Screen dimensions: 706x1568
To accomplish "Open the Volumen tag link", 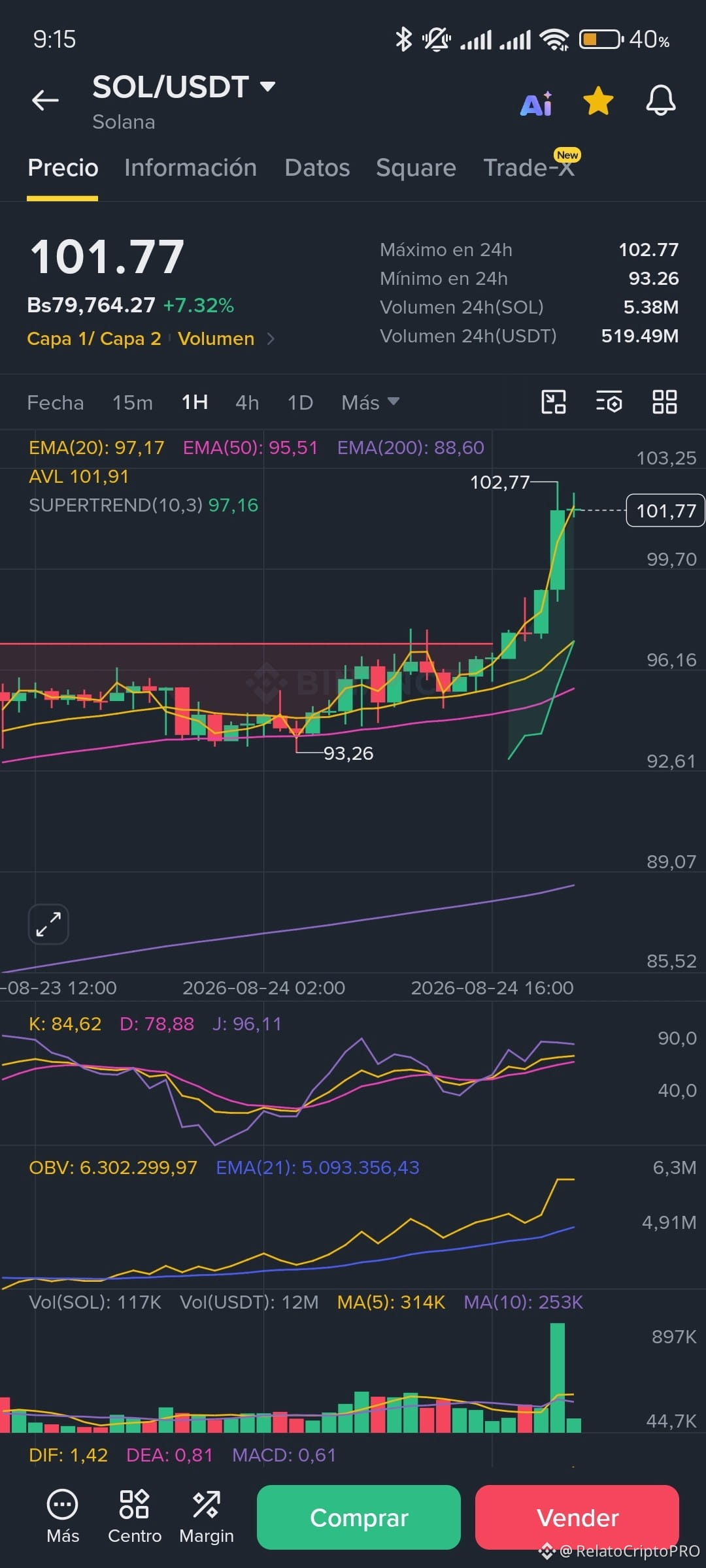I will pyautogui.click(x=216, y=338).
